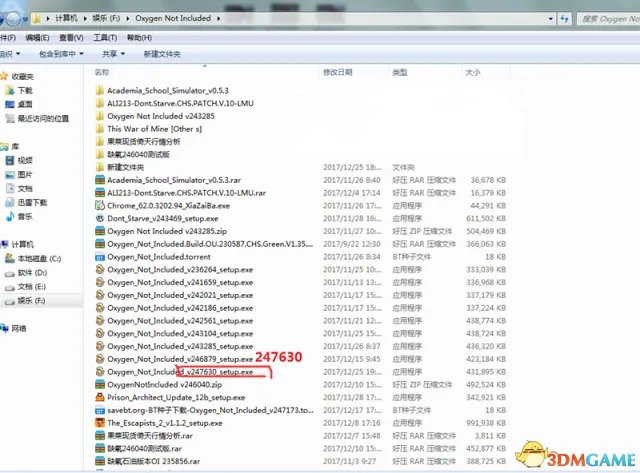Click the OxygenNotIncluded v246040.zip icon

100,384
